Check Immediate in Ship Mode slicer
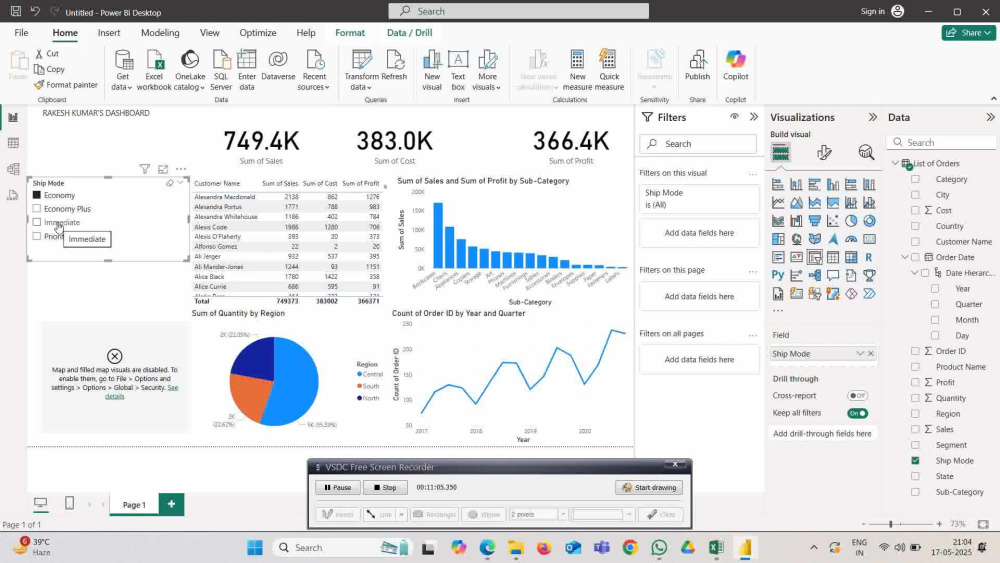This screenshot has height=563, width=1000. coord(37,223)
